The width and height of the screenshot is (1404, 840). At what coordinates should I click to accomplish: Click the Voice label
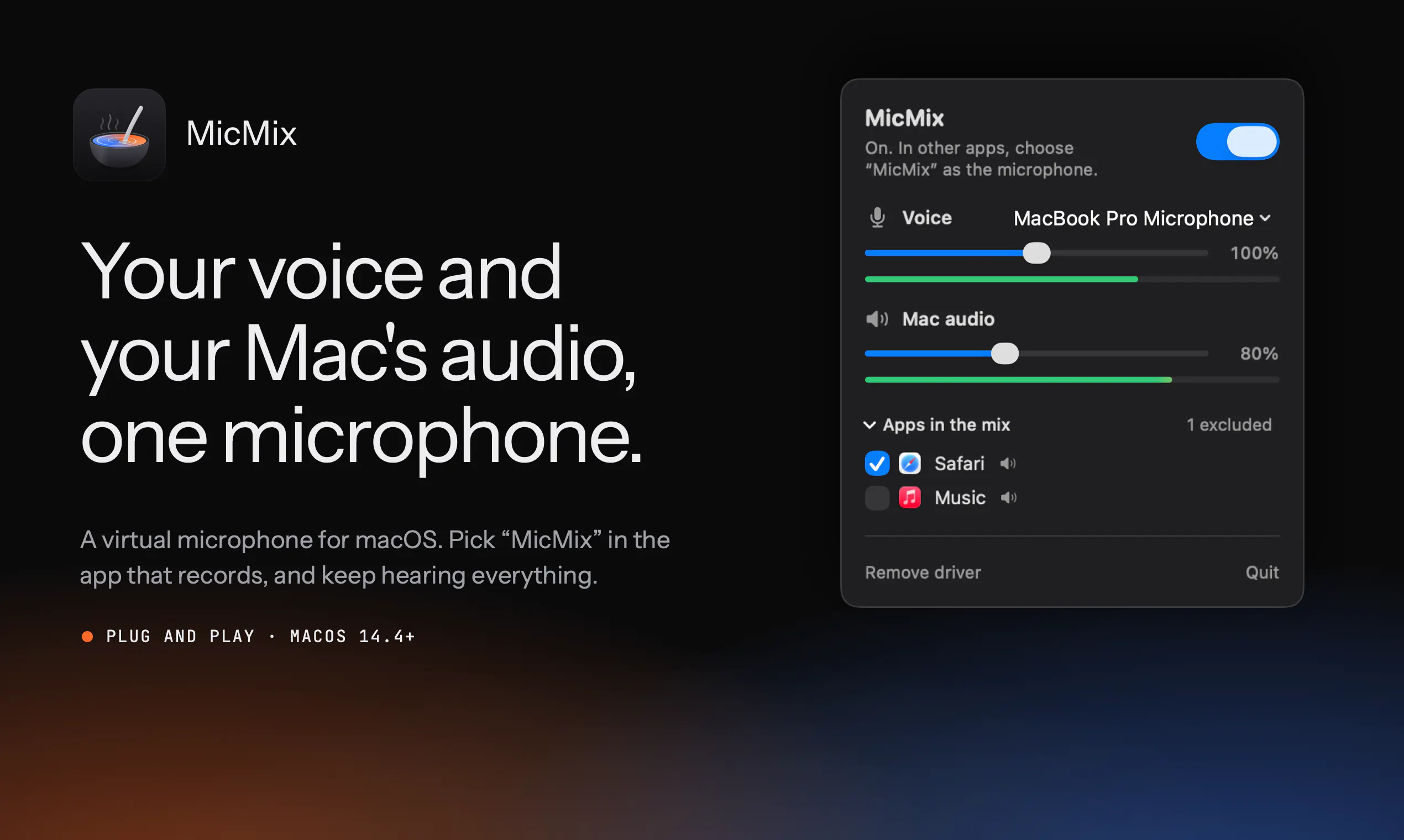pos(927,218)
